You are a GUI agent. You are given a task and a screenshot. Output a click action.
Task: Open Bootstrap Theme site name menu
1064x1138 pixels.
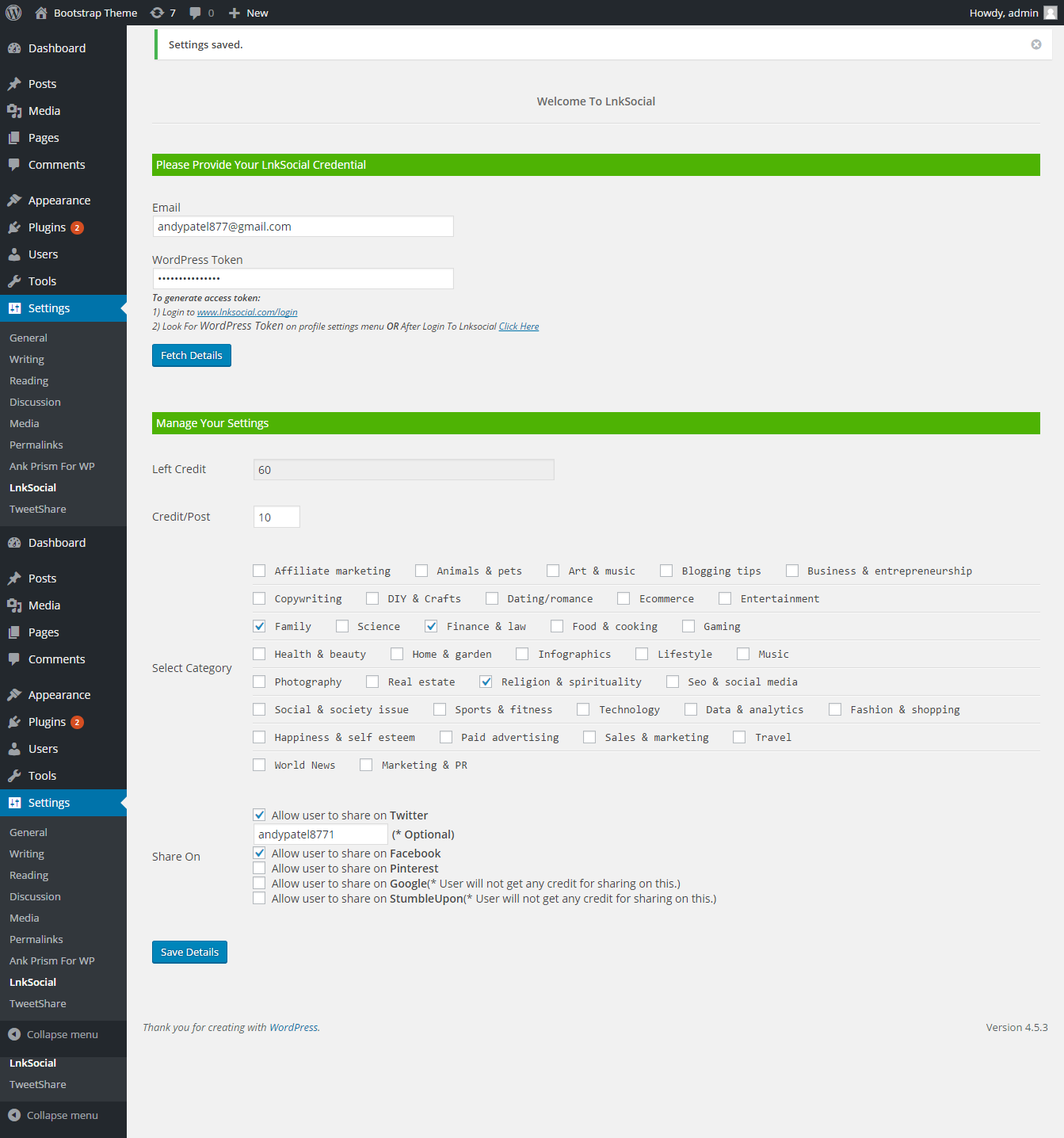pyautogui.click(x=96, y=13)
